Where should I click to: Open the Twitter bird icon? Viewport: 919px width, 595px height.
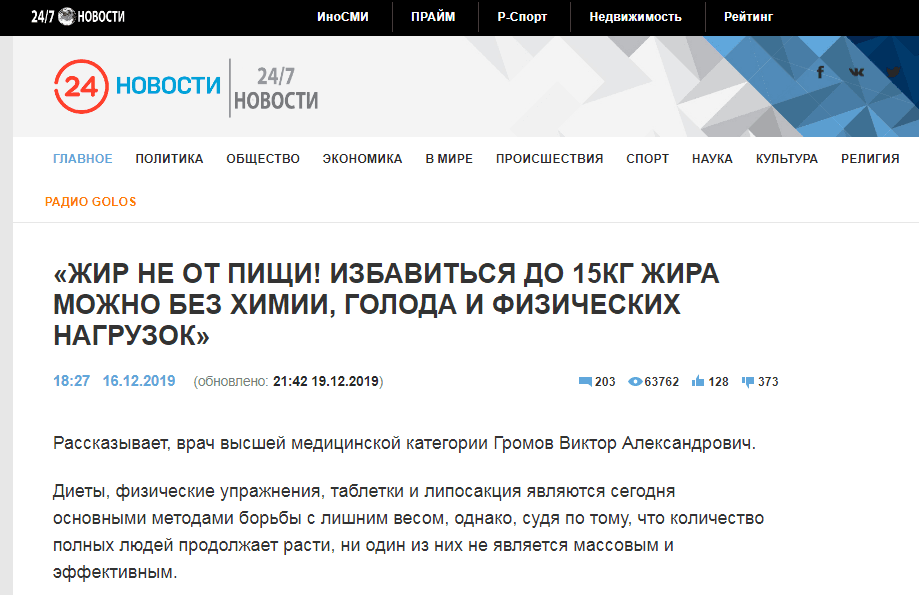pyautogui.click(x=894, y=72)
